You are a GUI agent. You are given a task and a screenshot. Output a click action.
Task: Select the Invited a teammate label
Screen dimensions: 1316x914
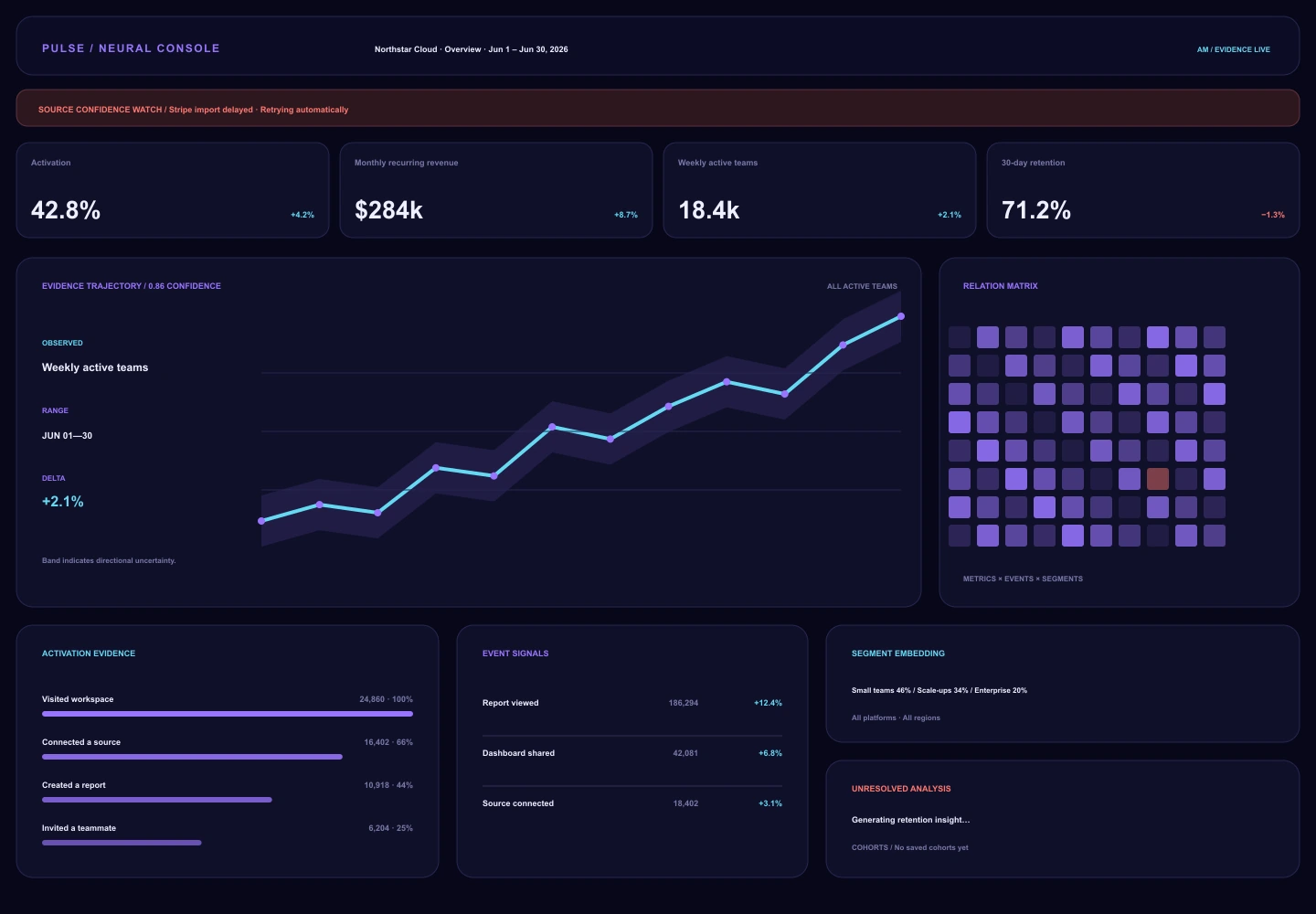coord(79,828)
